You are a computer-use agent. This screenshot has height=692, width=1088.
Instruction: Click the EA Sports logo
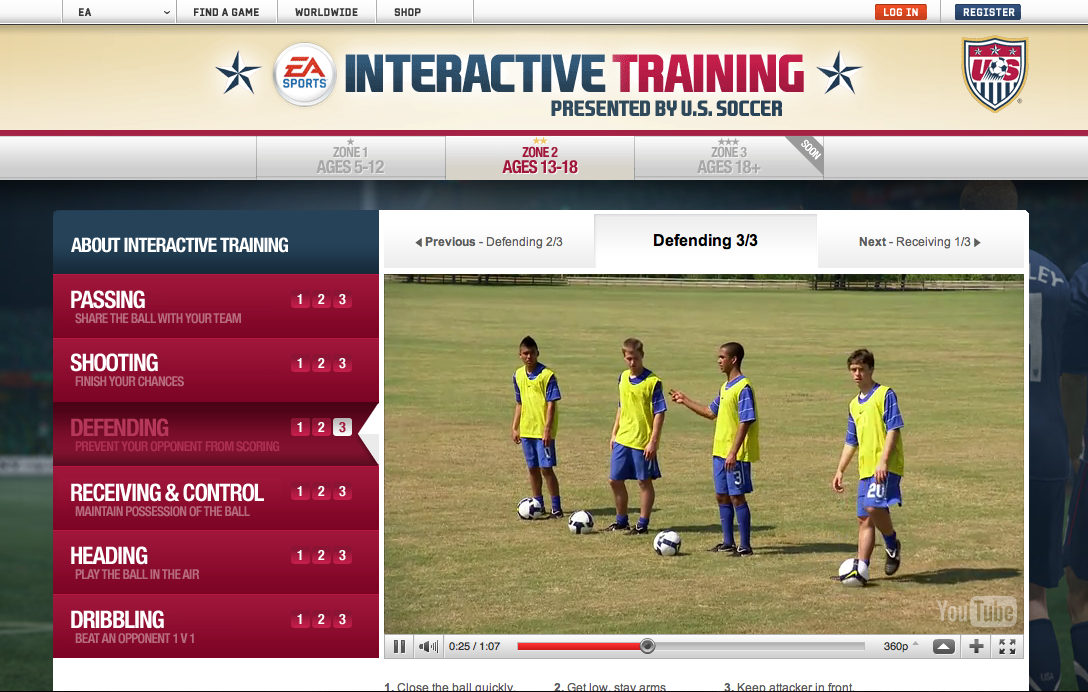(x=305, y=74)
